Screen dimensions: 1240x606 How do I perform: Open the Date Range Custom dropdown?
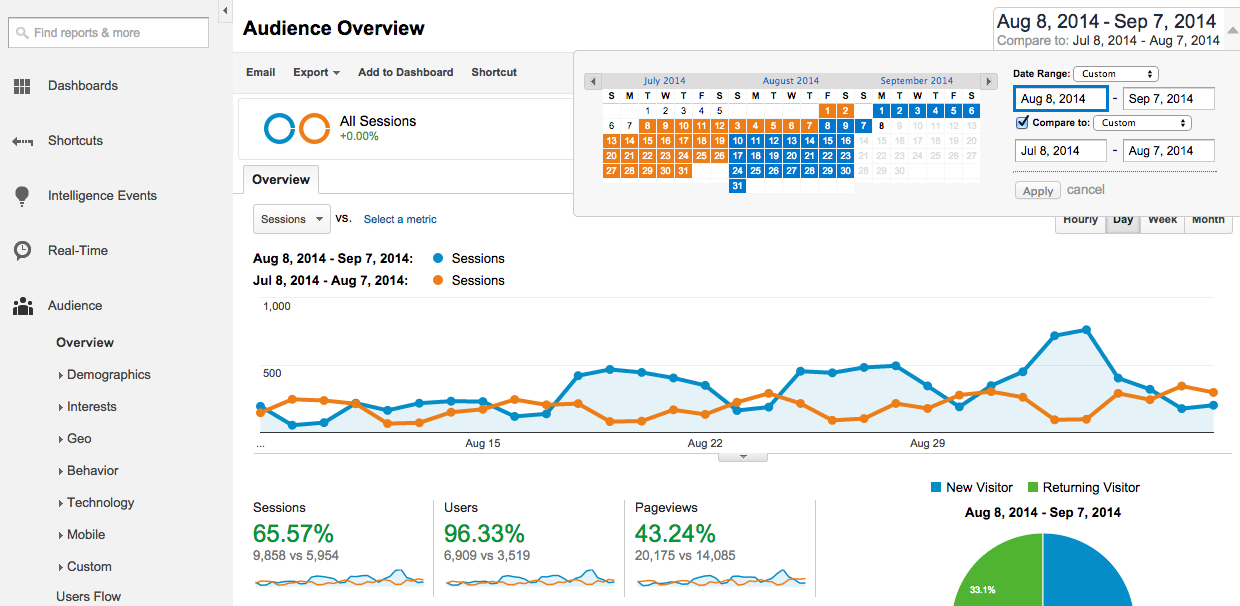click(1115, 74)
